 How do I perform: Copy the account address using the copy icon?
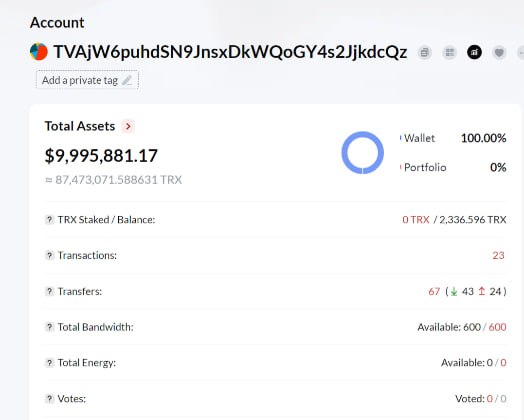pyautogui.click(x=424, y=52)
